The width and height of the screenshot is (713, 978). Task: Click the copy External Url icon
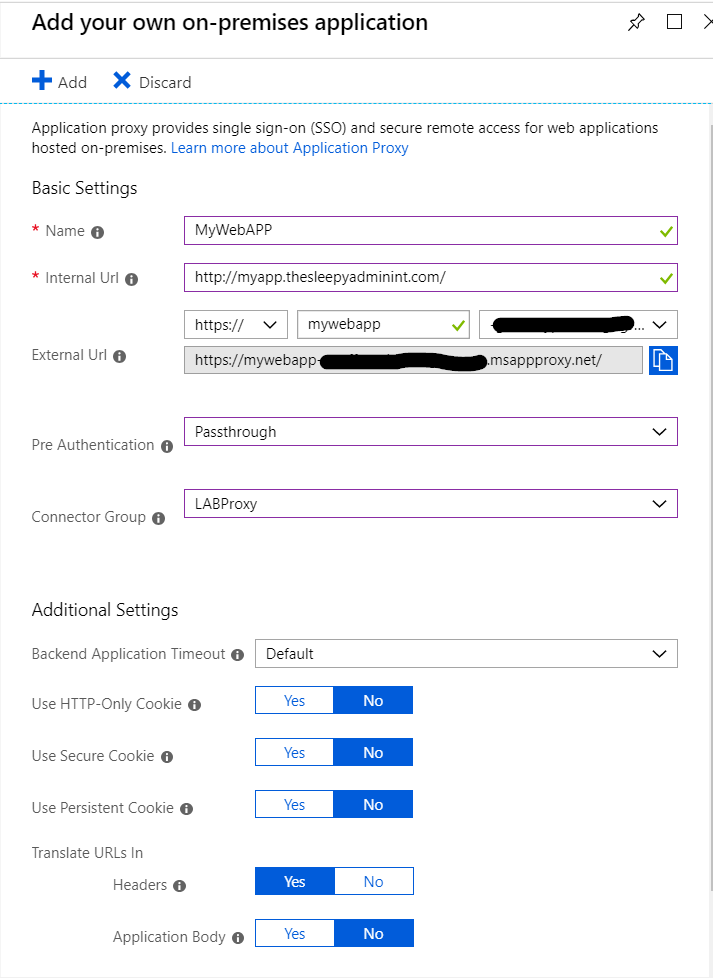[x=663, y=360]
